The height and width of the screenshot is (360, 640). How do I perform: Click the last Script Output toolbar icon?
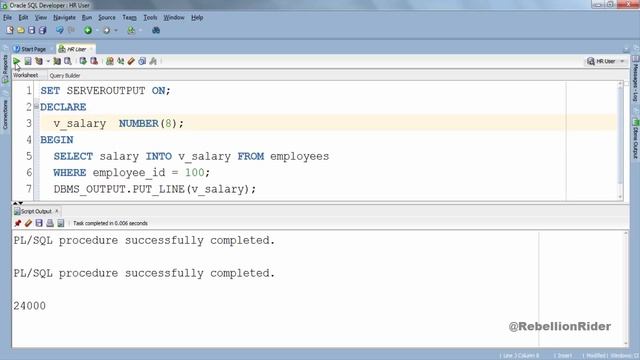[x=61, y=223]
